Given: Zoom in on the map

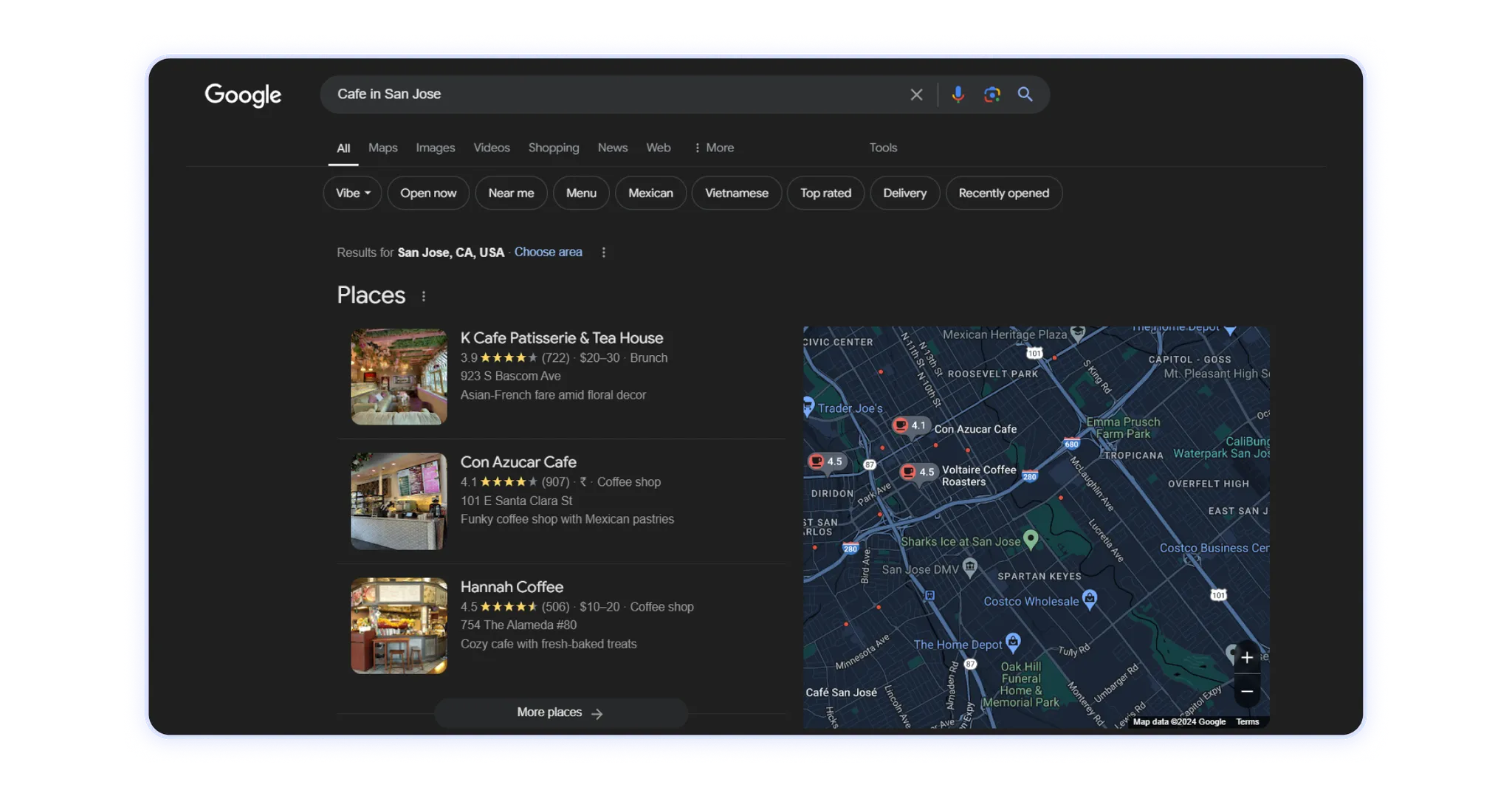Looking at the screenshot, I should click(x=1246, y=658).
